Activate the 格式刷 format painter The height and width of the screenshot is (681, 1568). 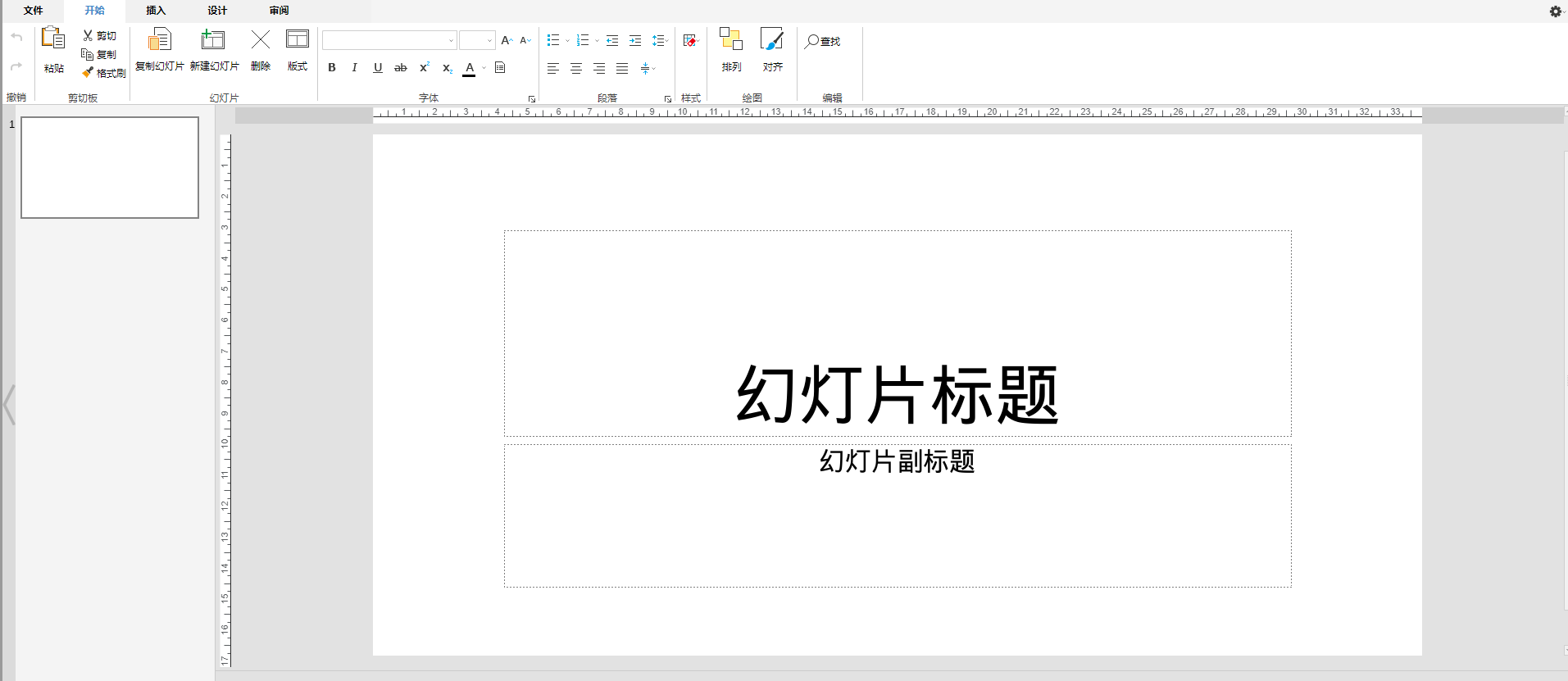(x=104, y=73)
